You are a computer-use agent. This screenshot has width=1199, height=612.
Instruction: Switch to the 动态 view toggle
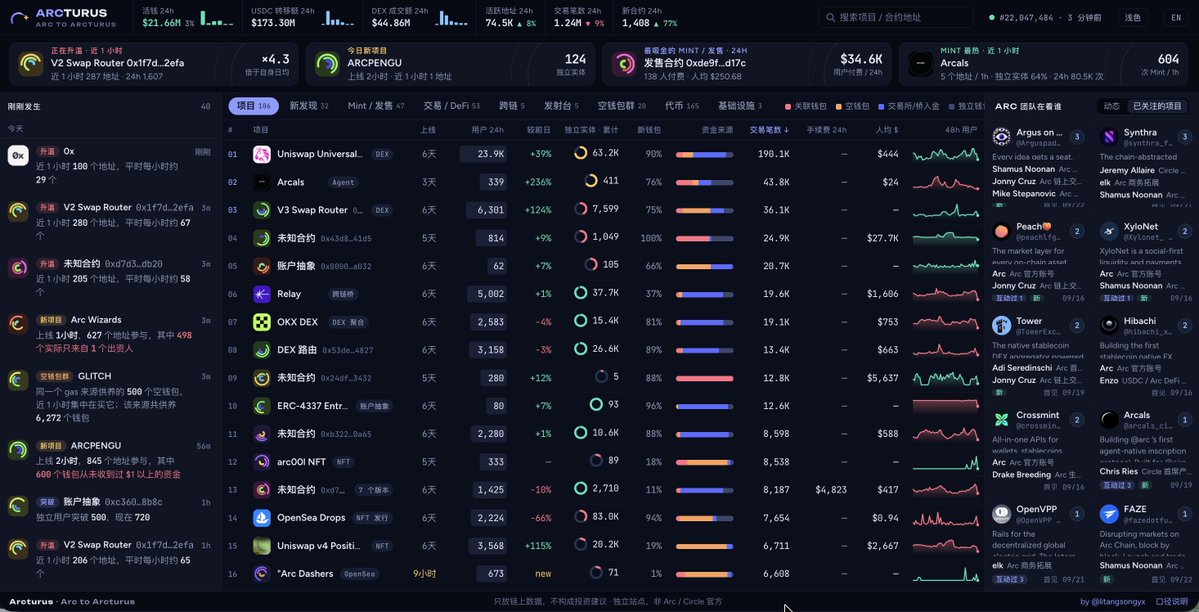1111,106
